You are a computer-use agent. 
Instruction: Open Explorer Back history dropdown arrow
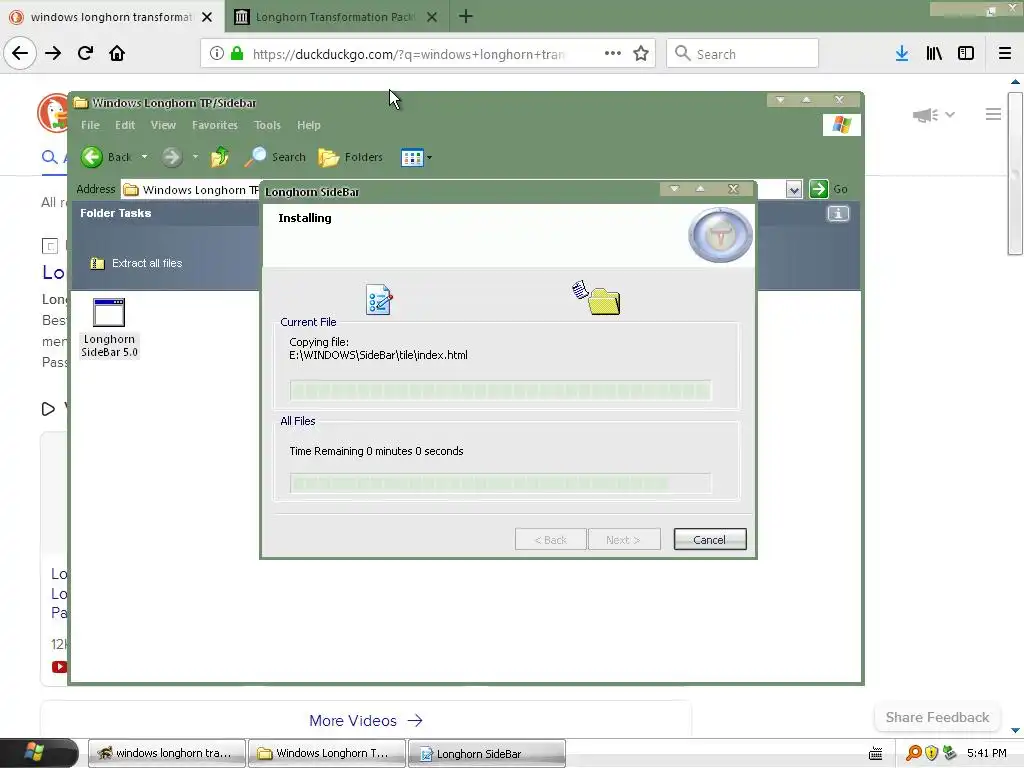click(144, 157)
